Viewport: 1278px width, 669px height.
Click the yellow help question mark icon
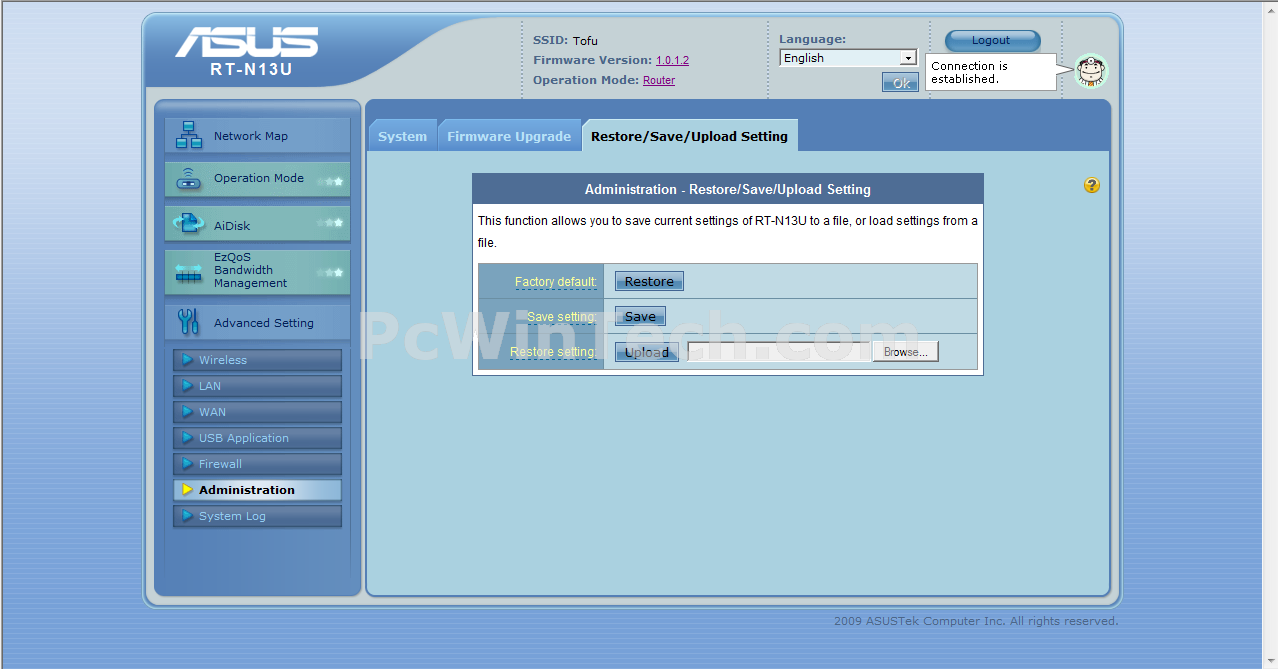coord(1091,185)
